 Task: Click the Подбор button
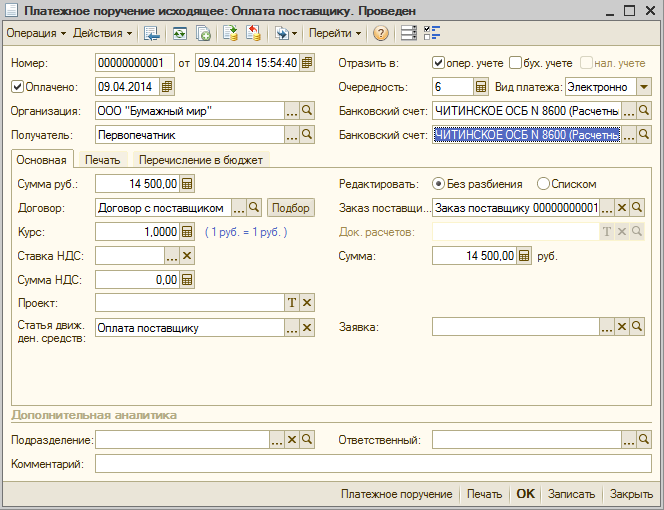[290, 208]
